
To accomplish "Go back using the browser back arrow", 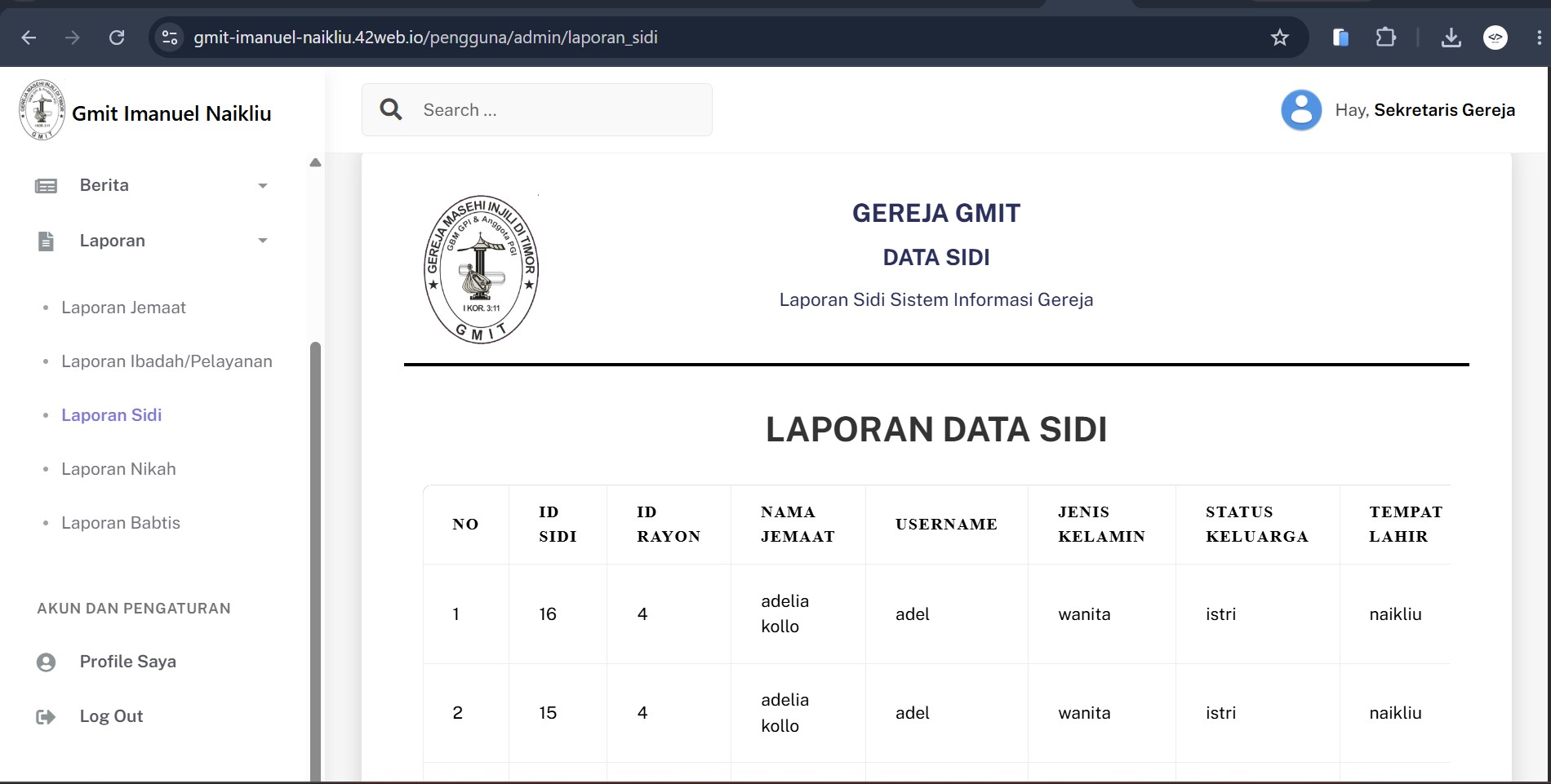I will point(29,38).
